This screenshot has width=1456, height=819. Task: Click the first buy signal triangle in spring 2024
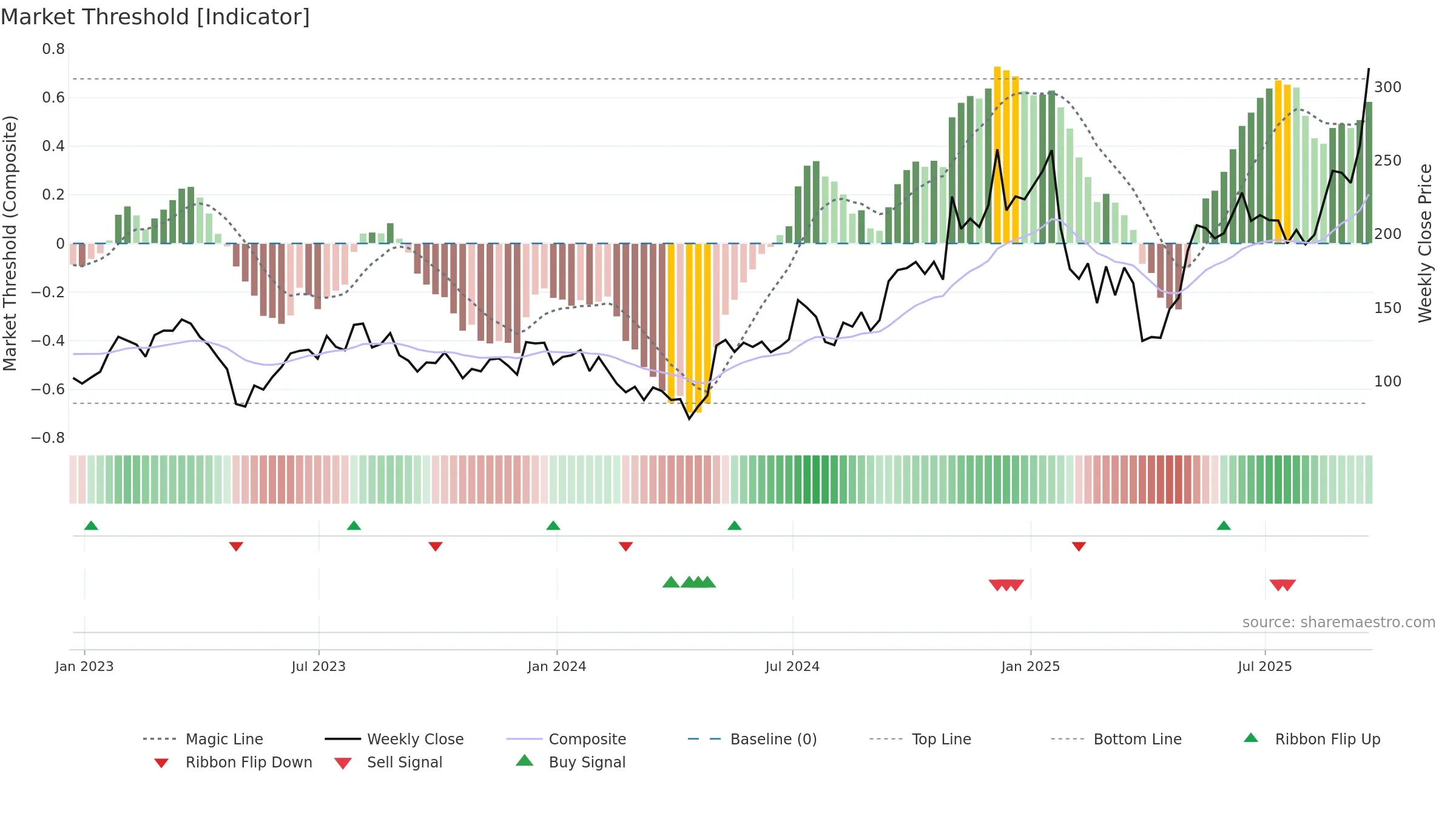[671, 582]
